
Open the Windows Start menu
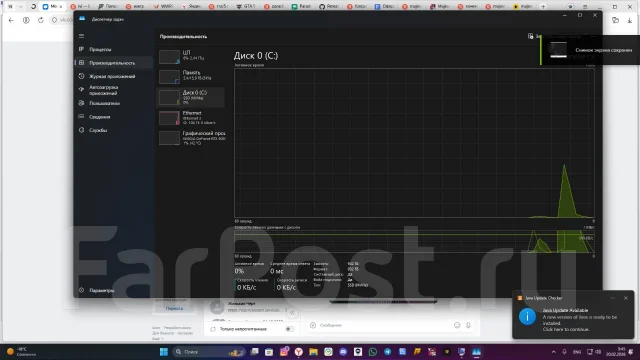164,352
